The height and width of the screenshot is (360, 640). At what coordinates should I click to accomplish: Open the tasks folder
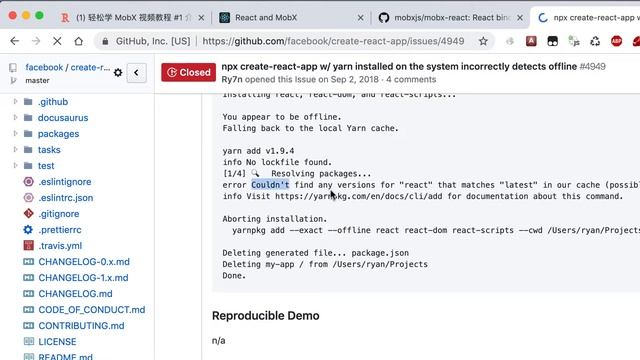49,150
